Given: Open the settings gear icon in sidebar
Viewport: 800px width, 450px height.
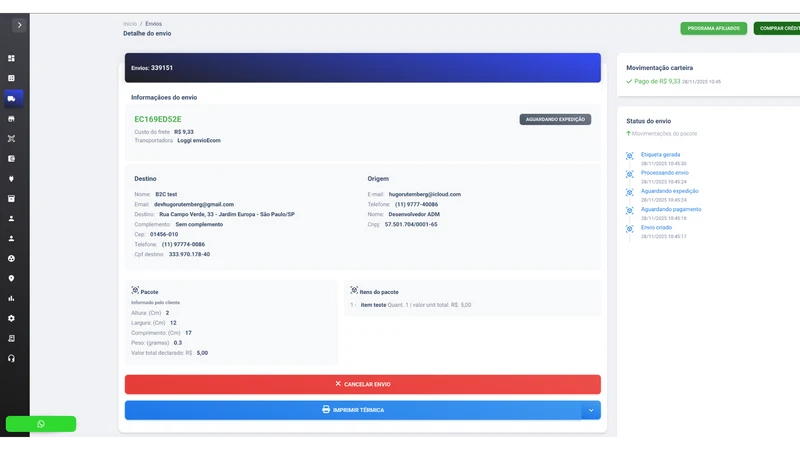Looking at the screenshot, I should pos(11,318).
